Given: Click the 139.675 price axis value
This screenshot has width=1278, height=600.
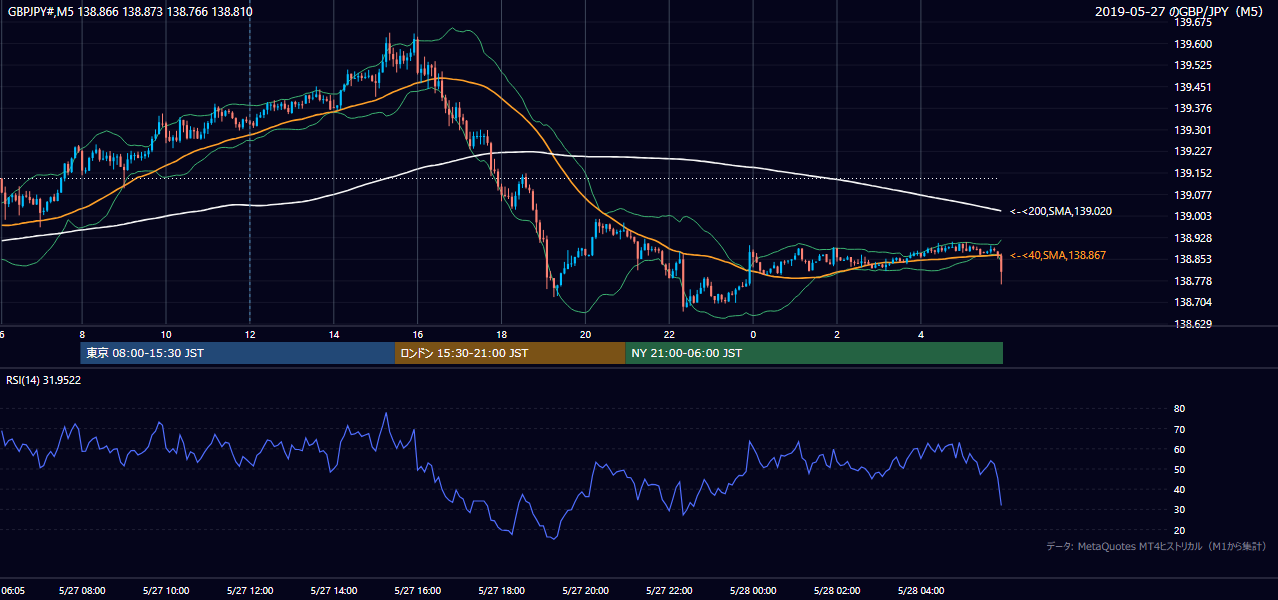Looking at the screenshot, I should point(1192,22).
